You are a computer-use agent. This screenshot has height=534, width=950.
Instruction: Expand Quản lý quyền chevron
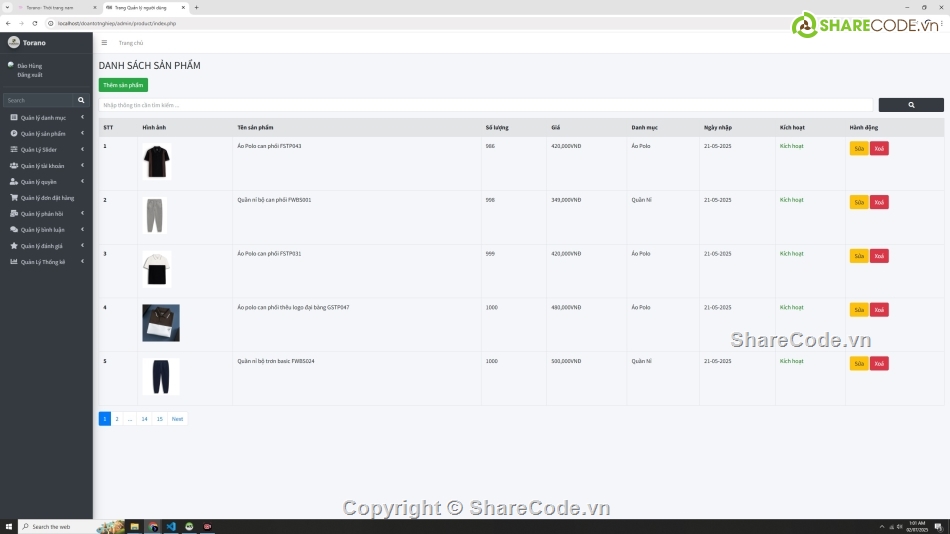pos(82,181)
